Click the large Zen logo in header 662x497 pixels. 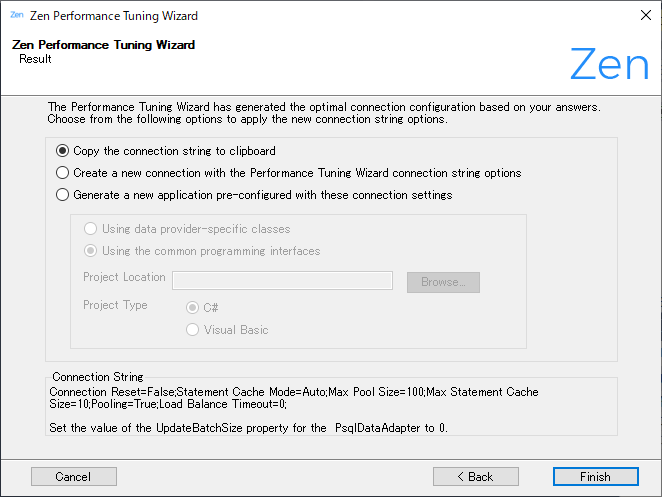608,64
